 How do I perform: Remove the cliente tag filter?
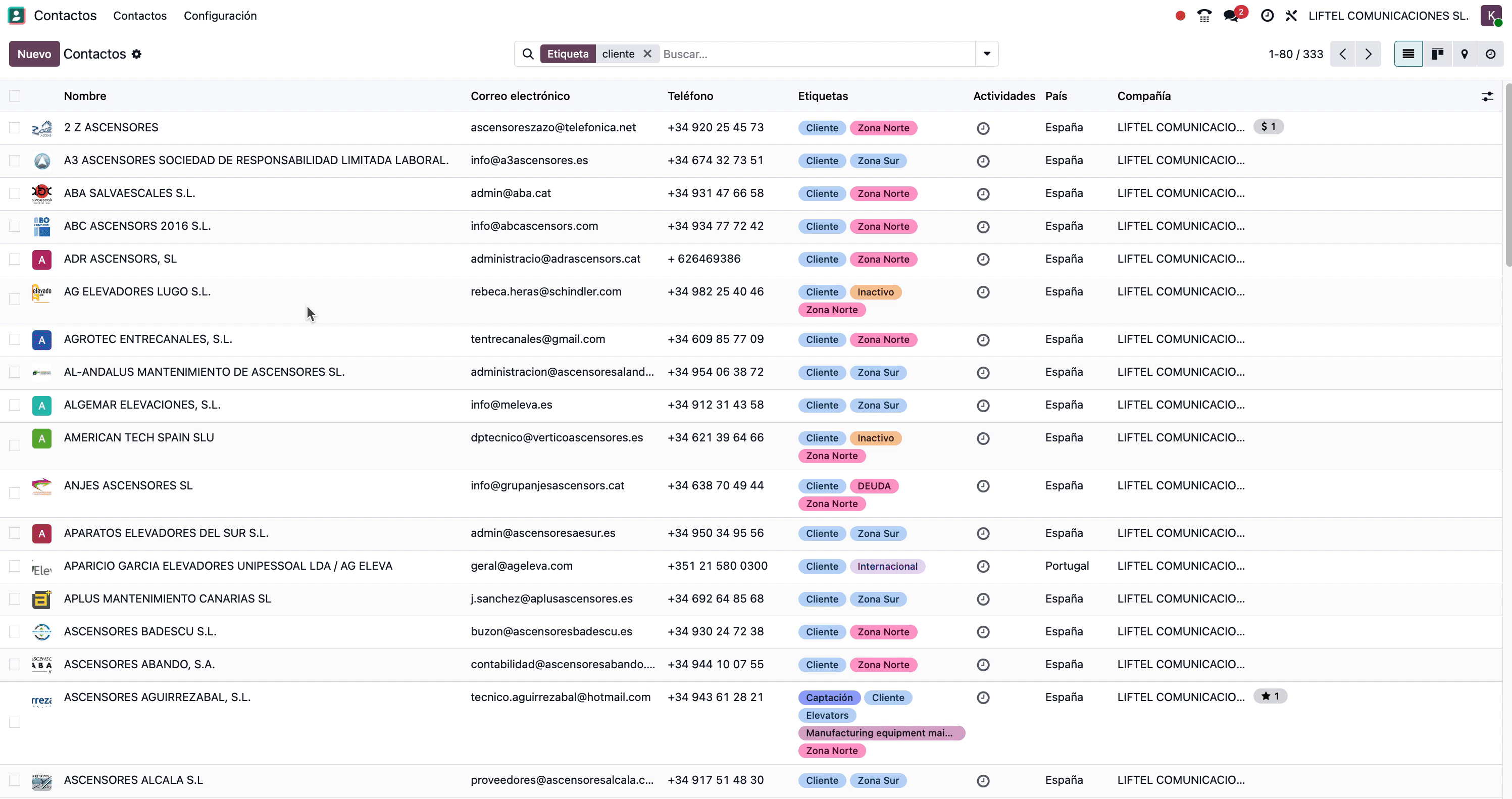click(647, 54)
